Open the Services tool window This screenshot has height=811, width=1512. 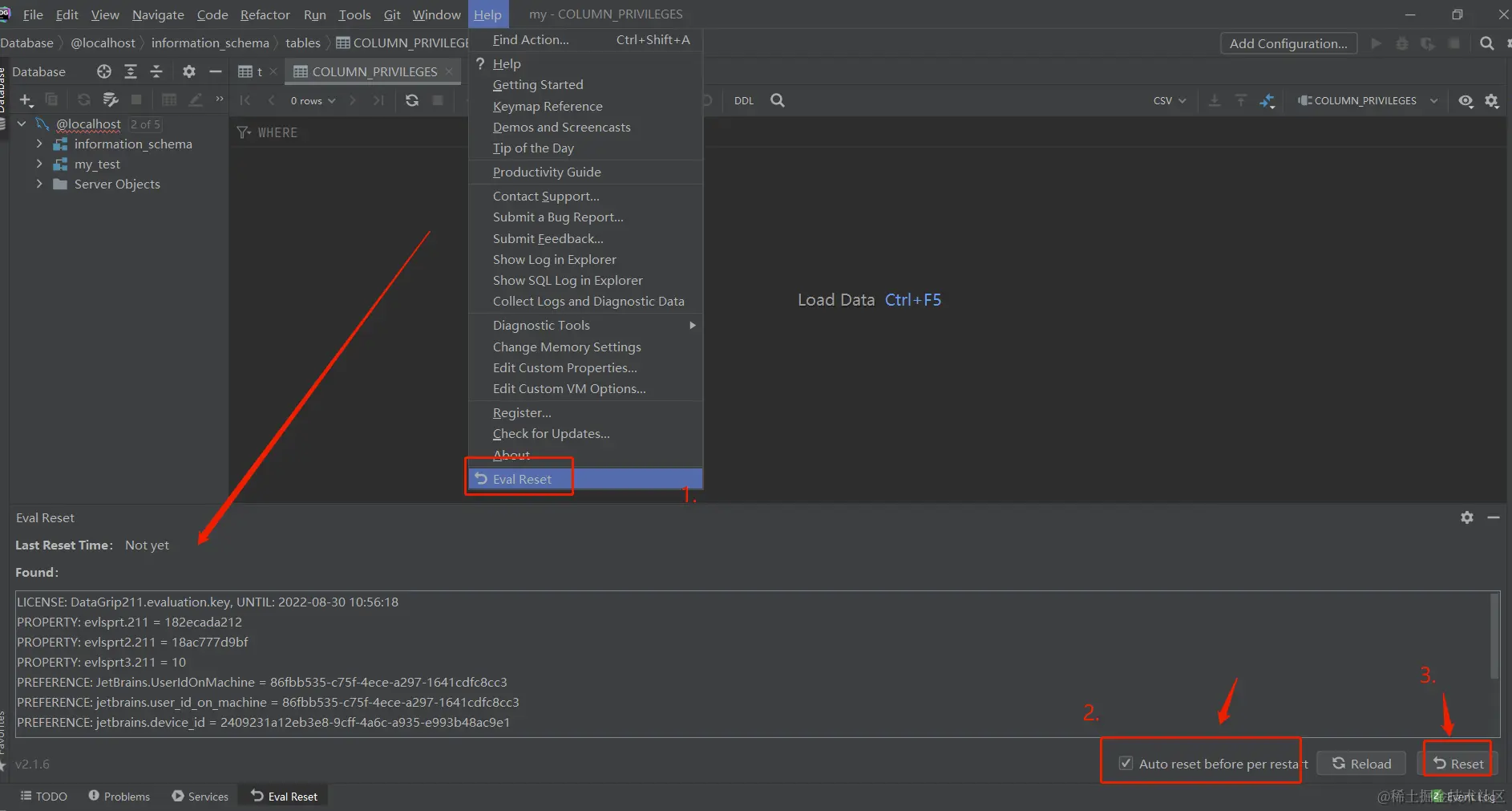200,797
